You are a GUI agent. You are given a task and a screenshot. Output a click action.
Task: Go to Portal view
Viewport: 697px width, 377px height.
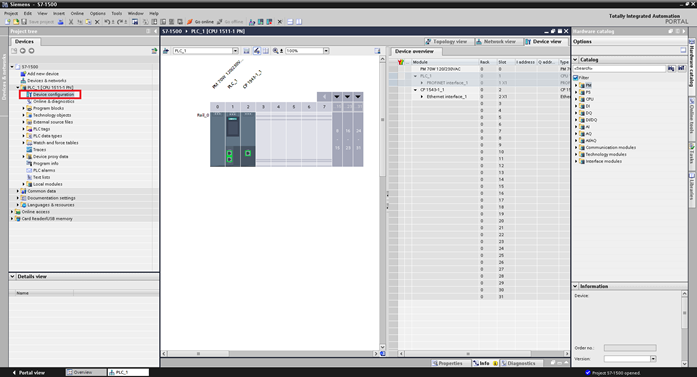tap(28, 373)
